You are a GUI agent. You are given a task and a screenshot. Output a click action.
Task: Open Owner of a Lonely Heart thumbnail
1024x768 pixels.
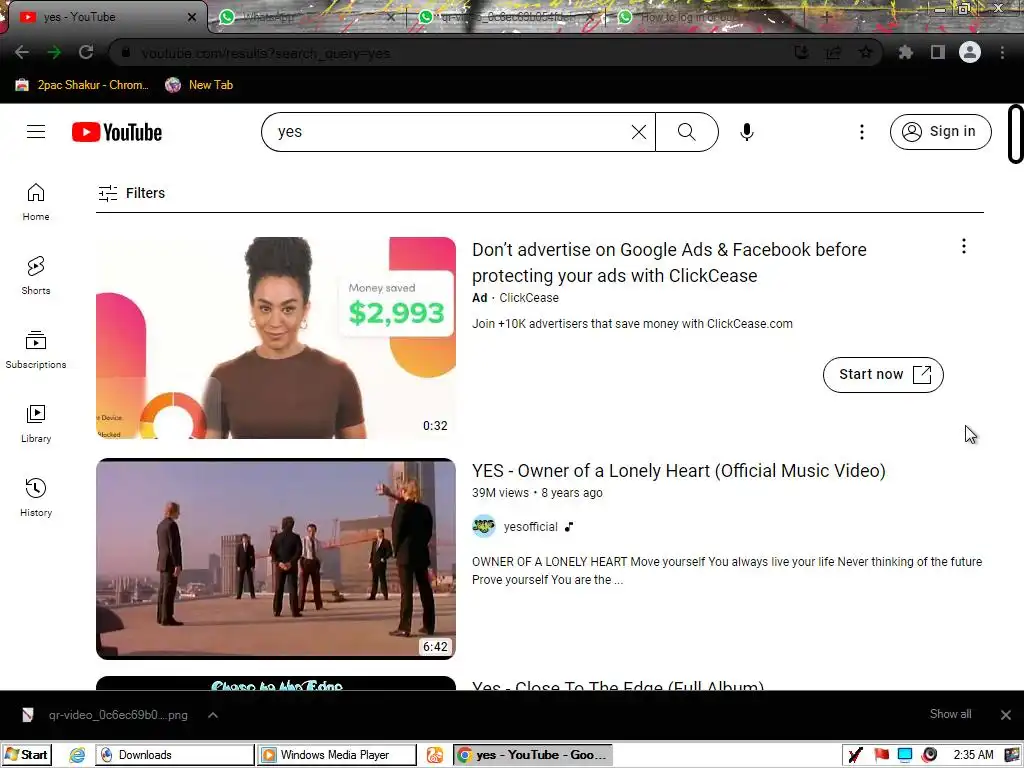tap(276, 559)
